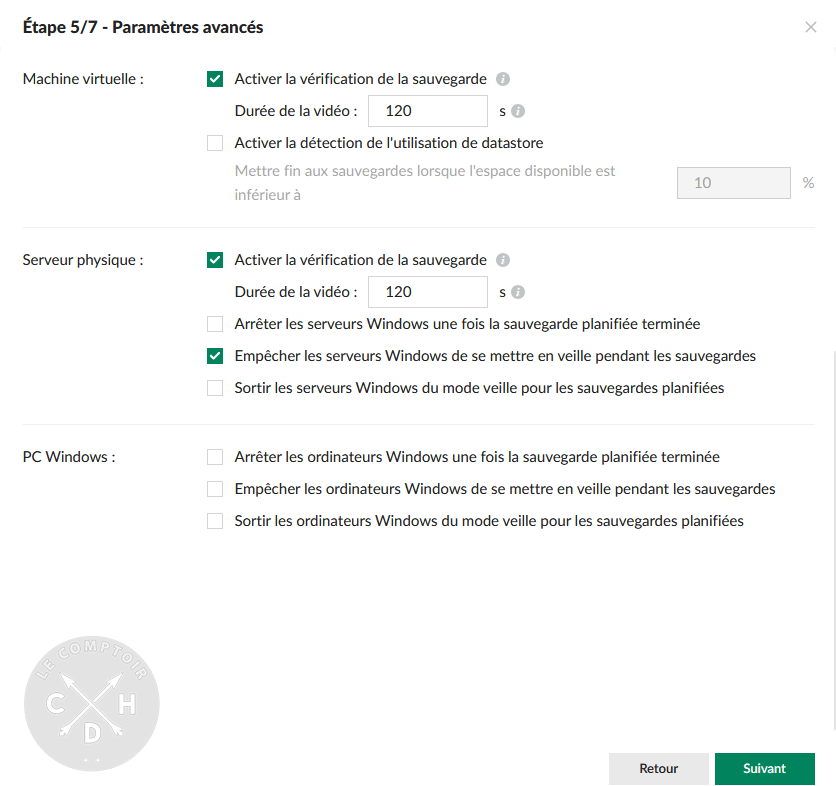Click the datastore percentage threshold field
This screenshot has width=836, height=786.
tap(733, 183)
